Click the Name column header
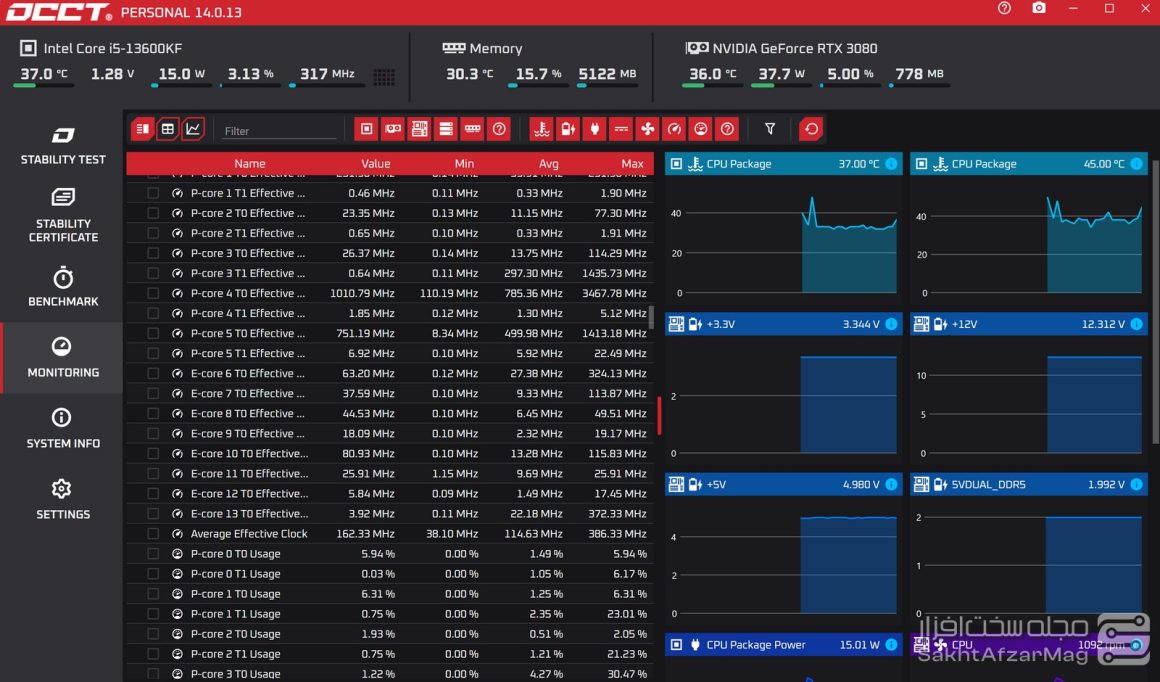Image resolution: width=1160 pixels, height=682 pixels. (x=249, y=164)
